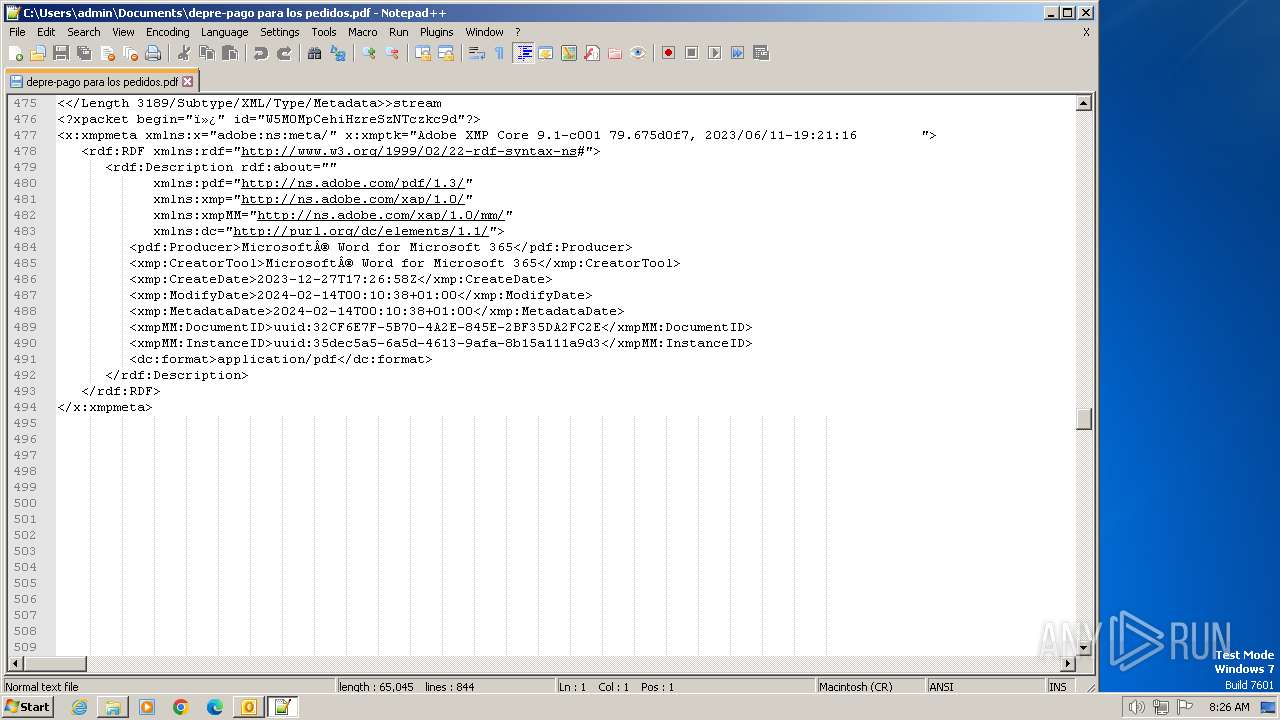
Task: Click the Stop Recording macro icon
Action: [691, 53]
